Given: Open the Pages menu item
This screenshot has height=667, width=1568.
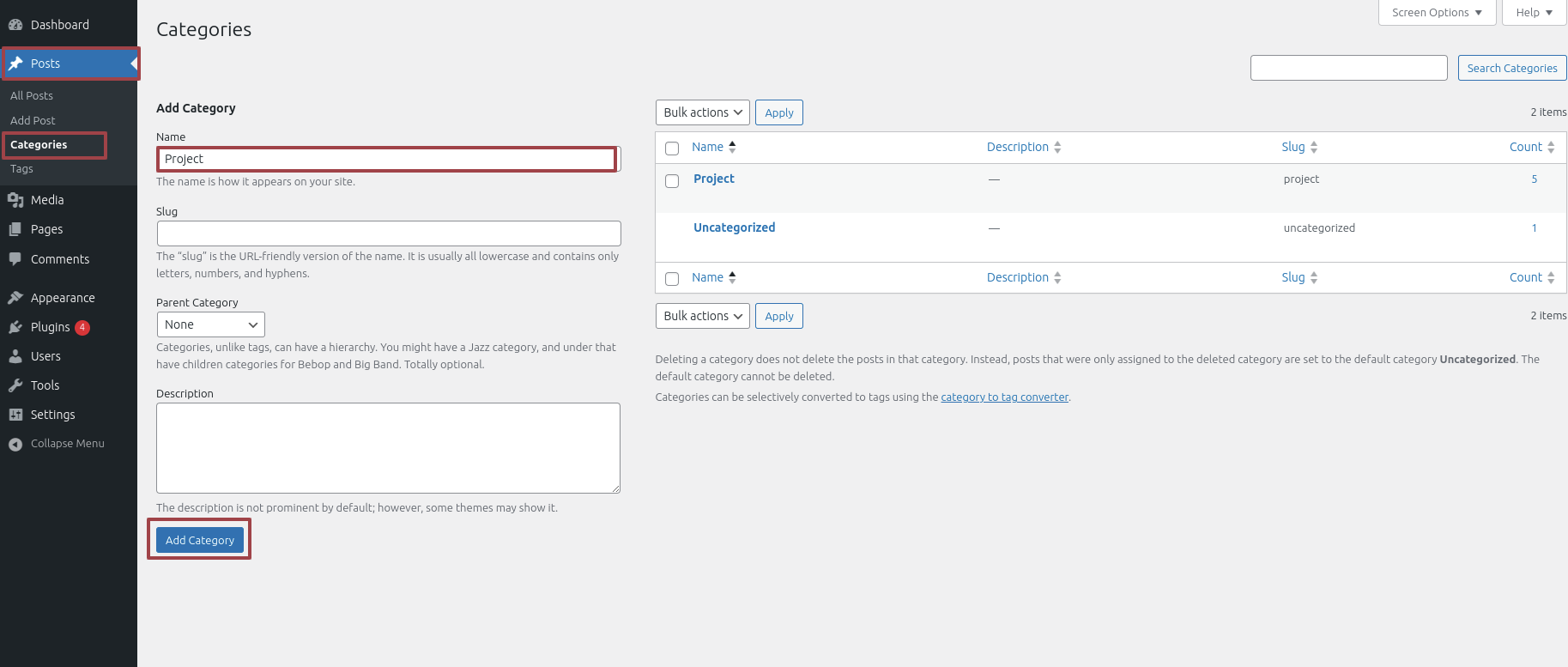Looking at the screenshot, I should click(69, 229).
